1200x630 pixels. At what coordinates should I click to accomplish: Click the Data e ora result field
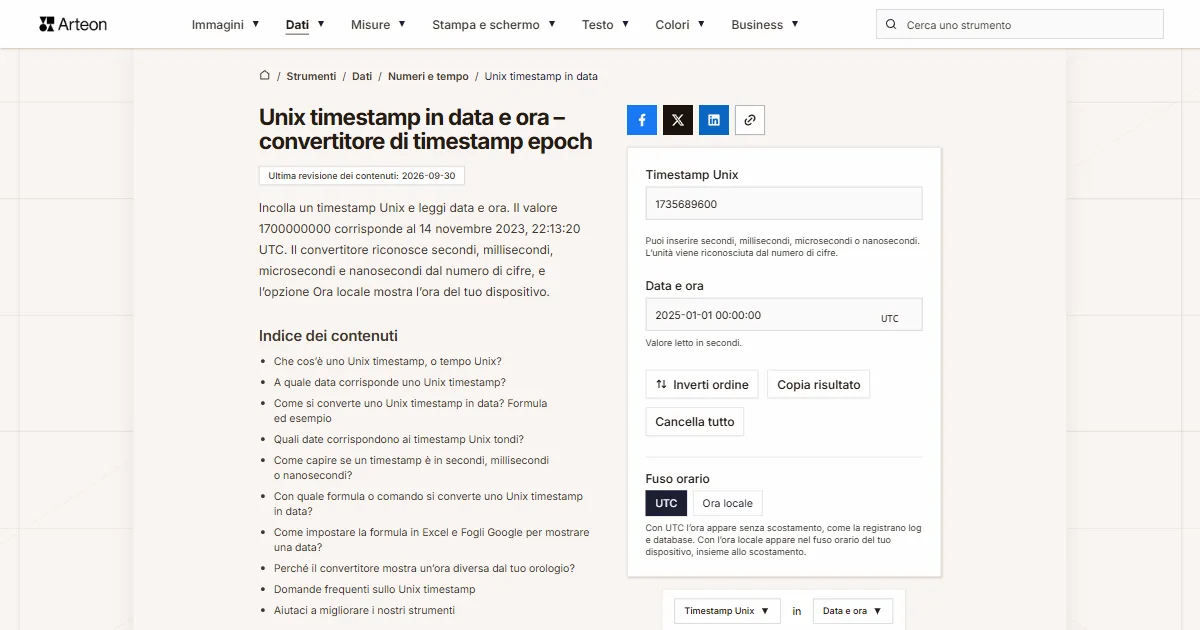click(x=784, y=315)
